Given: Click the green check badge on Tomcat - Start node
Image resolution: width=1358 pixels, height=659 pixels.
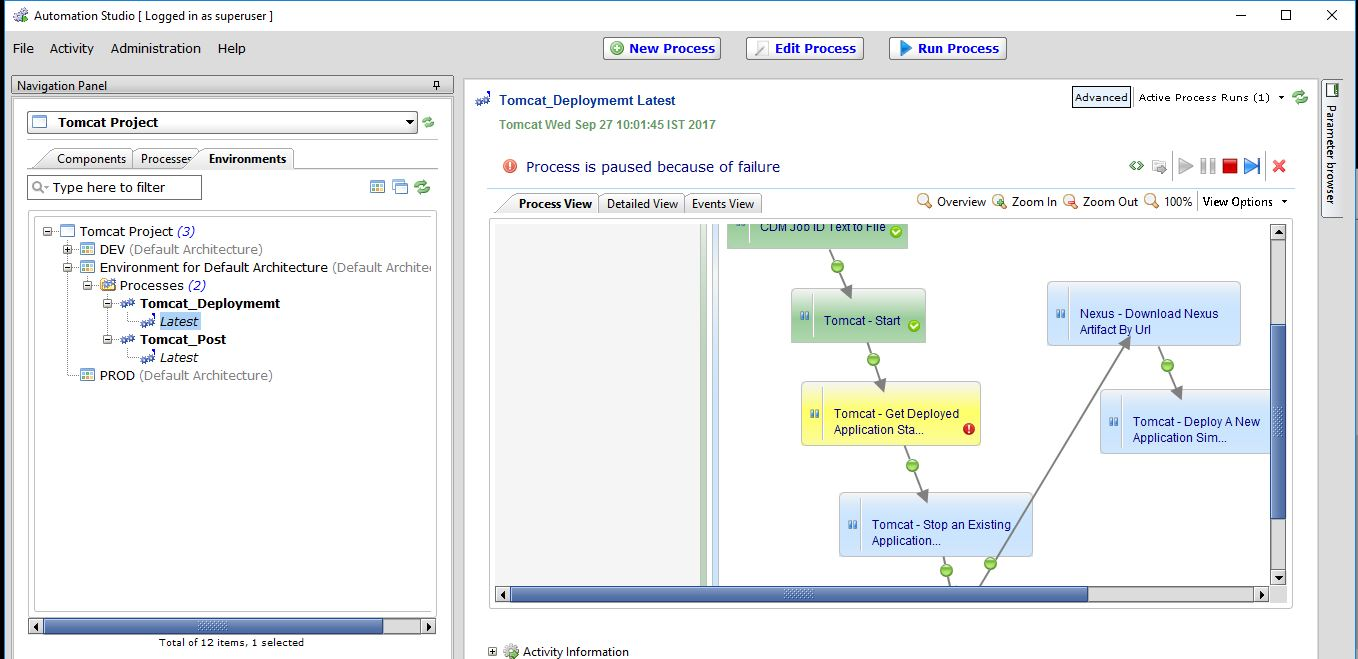Looking at the screenshot, I should pos(913,325).
